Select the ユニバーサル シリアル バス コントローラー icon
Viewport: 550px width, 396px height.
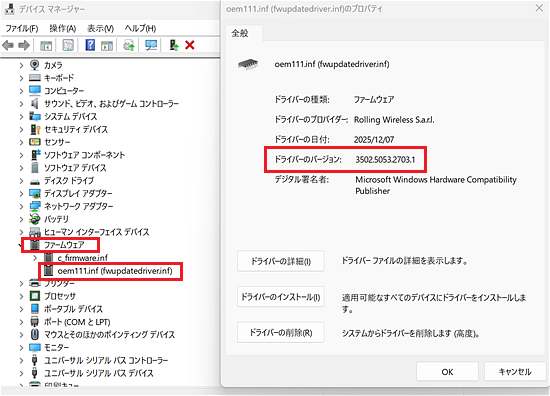pos(35,360)
